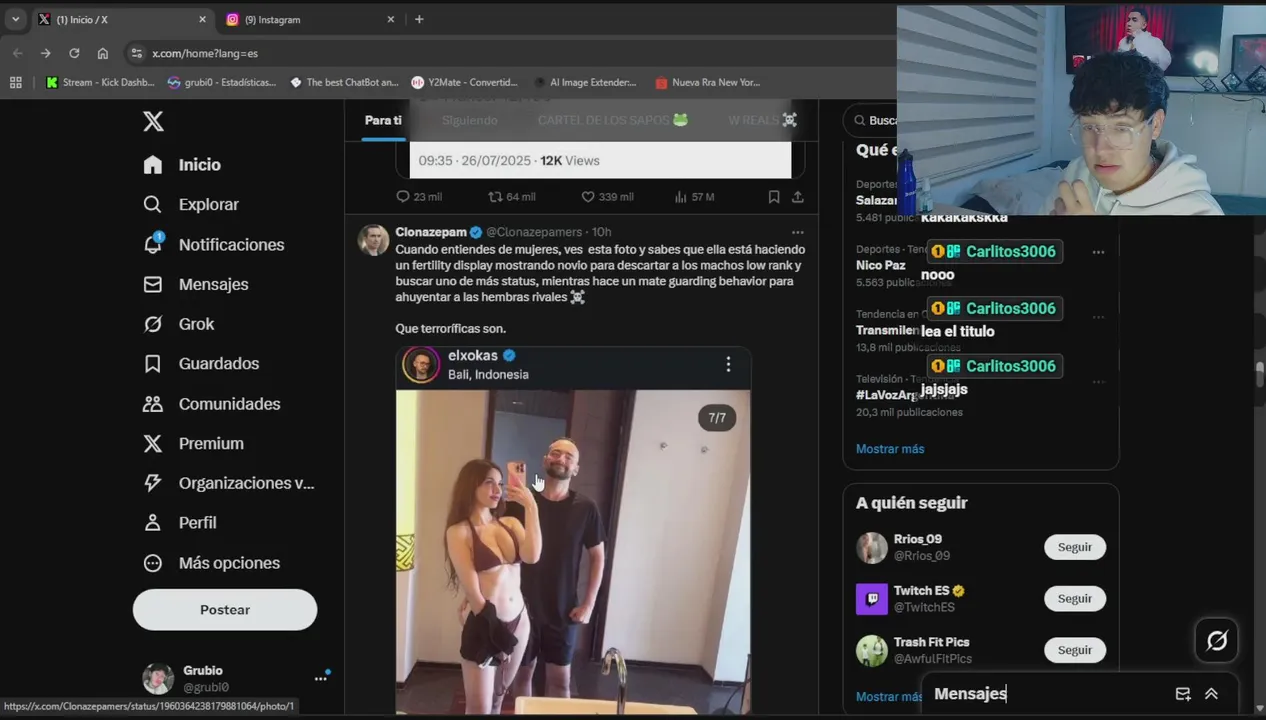
Task: Open Twitch ES profile avatar
Action: [x=872, y=599]
